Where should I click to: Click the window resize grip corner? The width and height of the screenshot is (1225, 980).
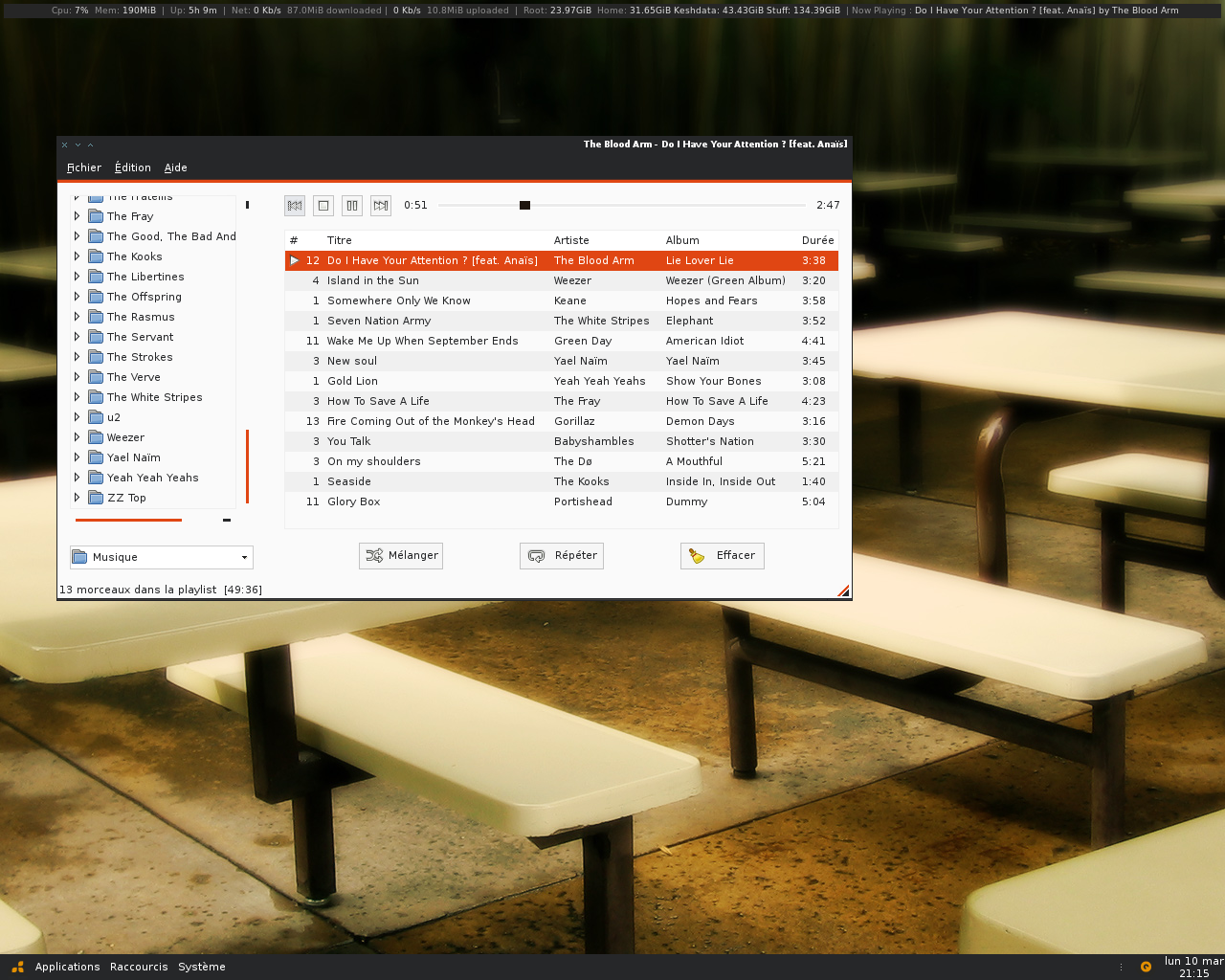point(843,591)
